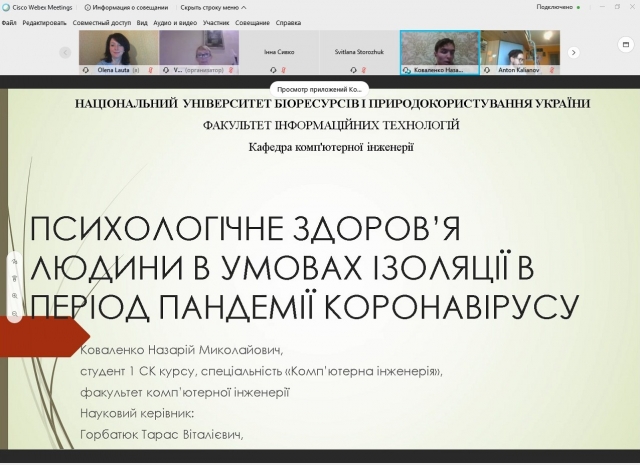The image size is (640, 465).
Task: Click text Горбатюк Тарас Віталійович
Action: coord(162,434)
